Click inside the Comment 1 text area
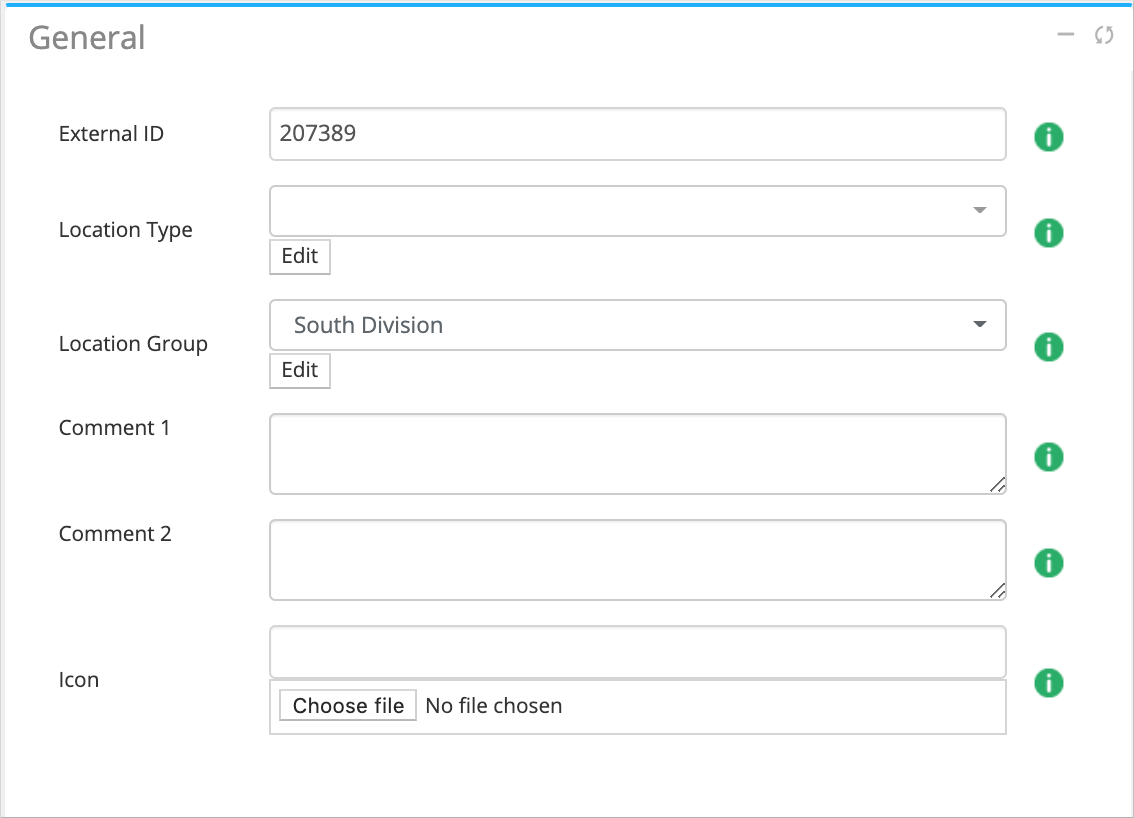Screen dimensions: 1134x818 click(x=637, y=454)
